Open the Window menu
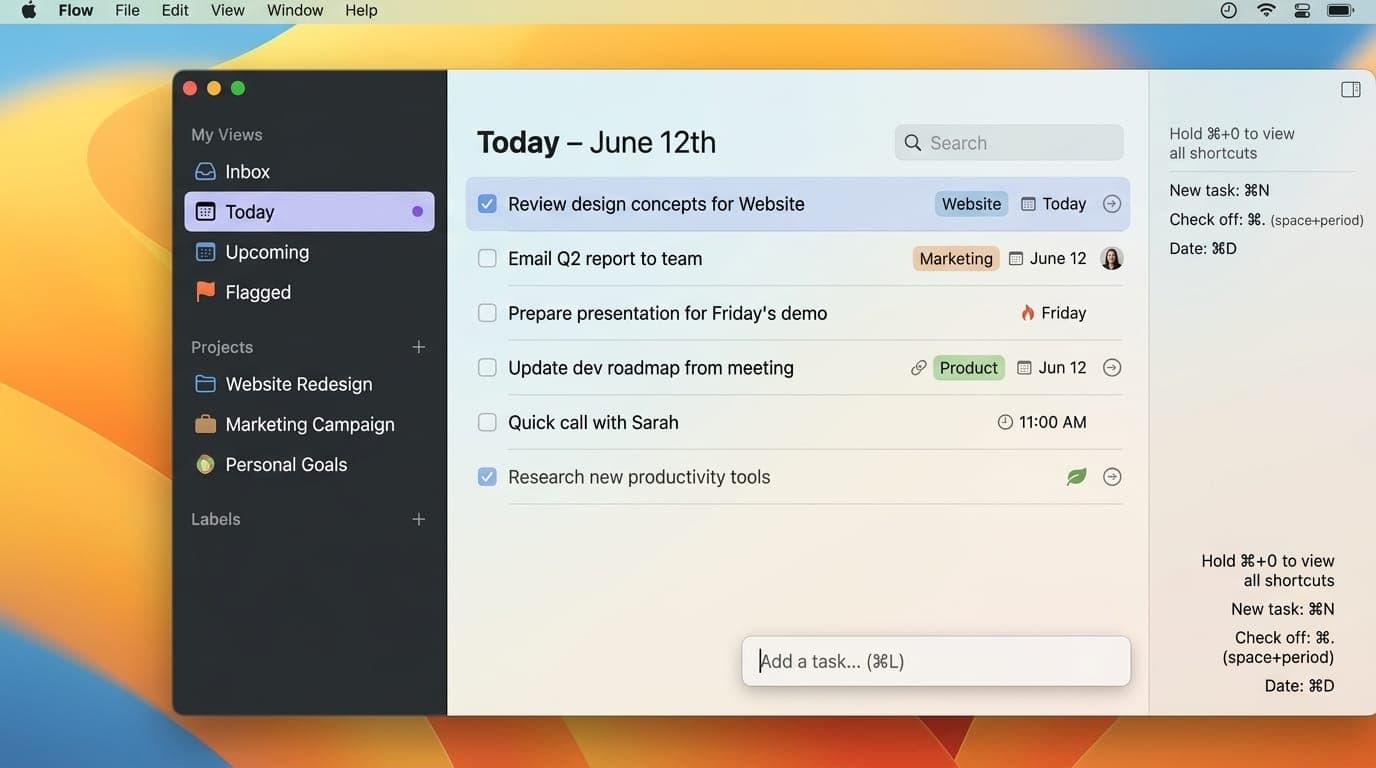 [x=295, y=10]
